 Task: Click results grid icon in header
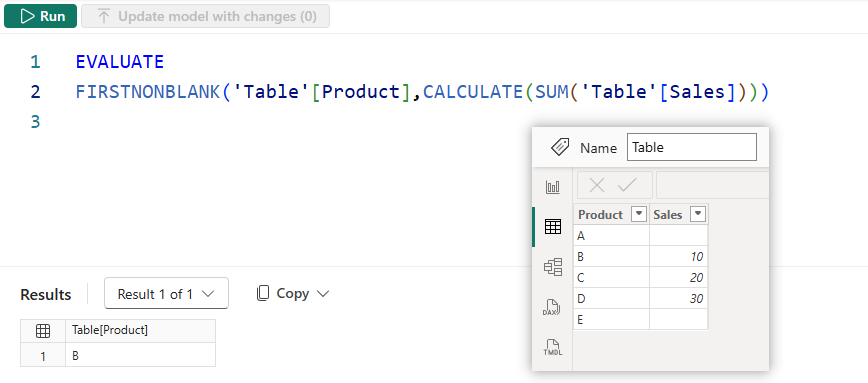coord(43,331)
